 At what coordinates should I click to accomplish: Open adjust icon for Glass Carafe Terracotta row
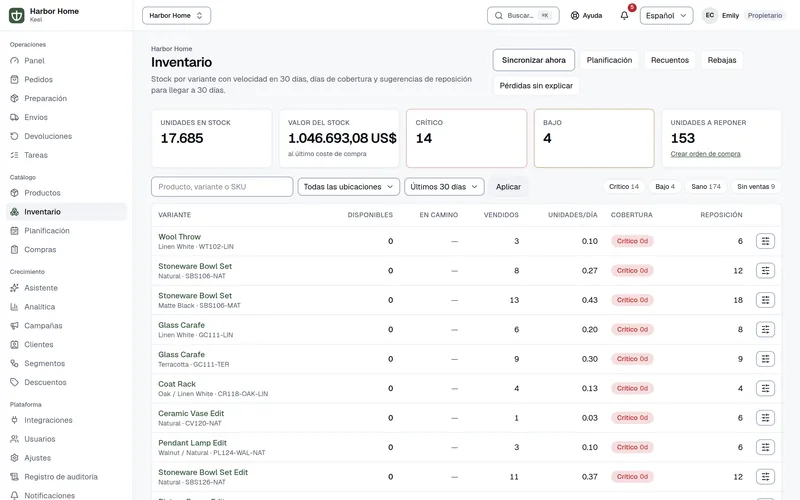[x=765, y=359]
